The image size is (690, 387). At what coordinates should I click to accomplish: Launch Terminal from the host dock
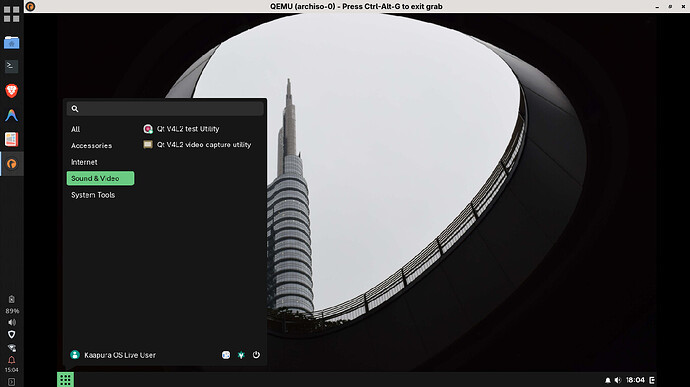pos(11,66)
